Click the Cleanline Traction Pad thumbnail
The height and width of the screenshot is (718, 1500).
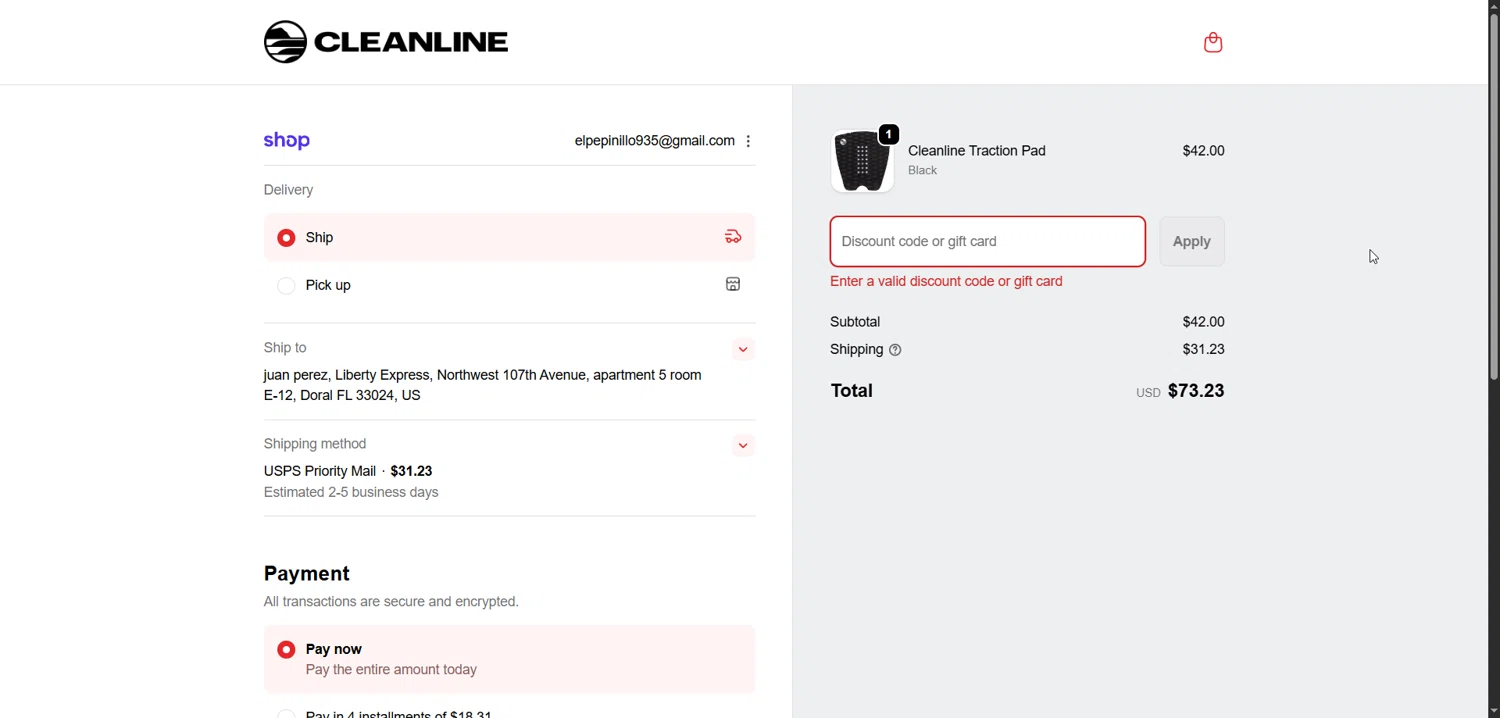862,161
